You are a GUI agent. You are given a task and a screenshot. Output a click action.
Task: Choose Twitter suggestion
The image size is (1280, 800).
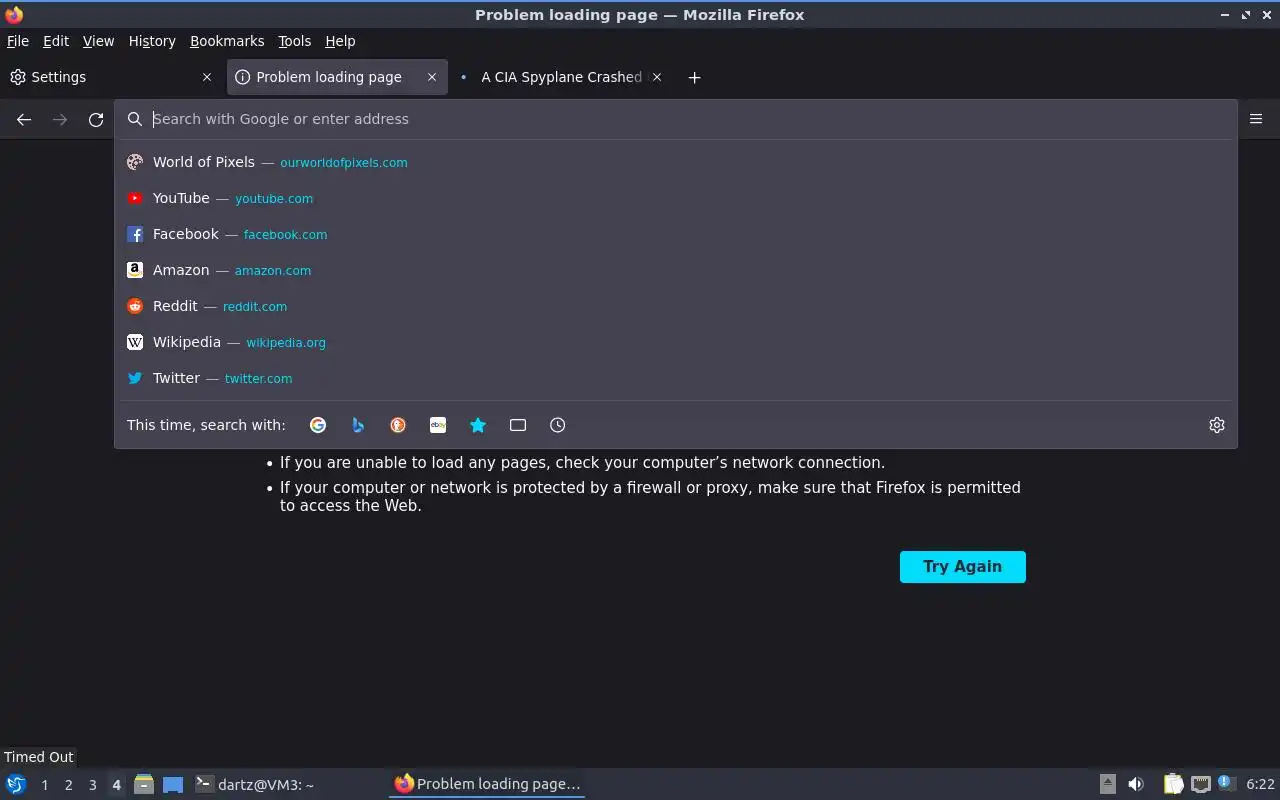(675, 378)
